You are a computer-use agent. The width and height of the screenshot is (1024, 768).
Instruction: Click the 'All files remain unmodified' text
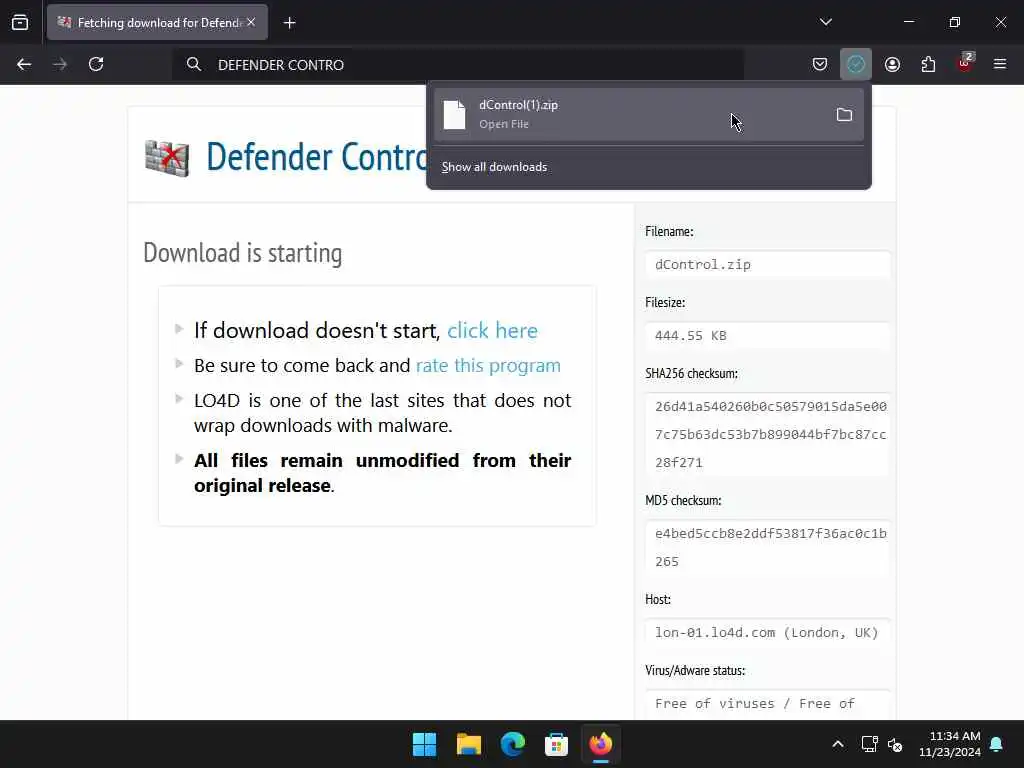click(382, 473)
